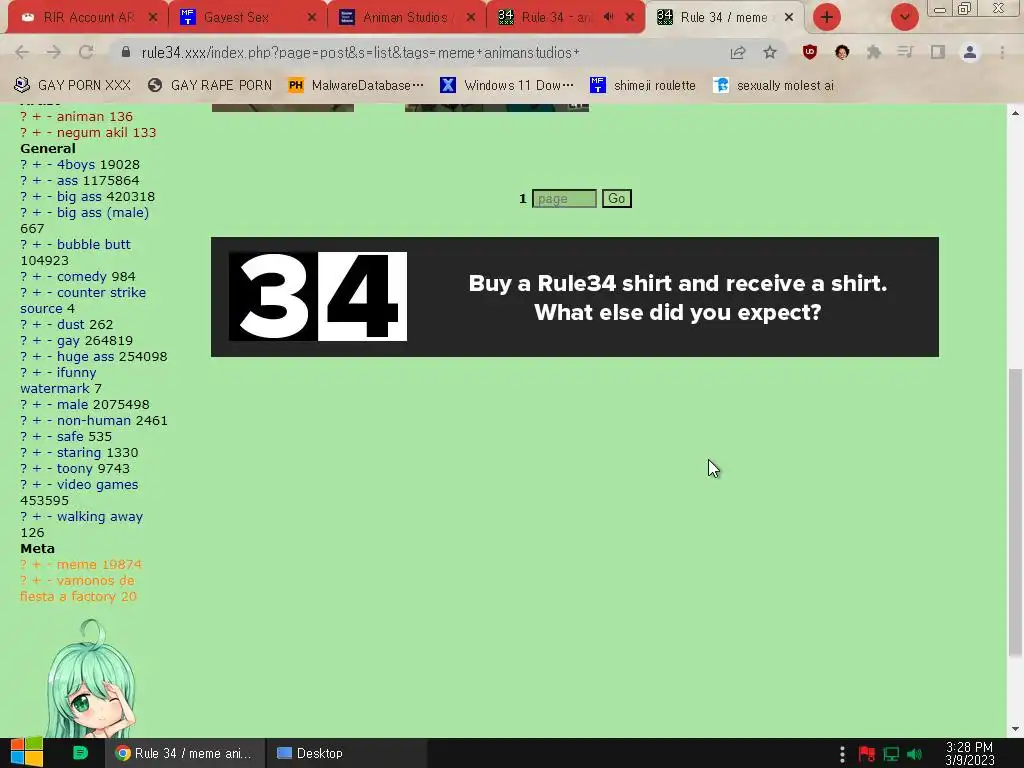This screenshot has width=1024, height=768.
Task: Open the staring tag link
Action: (79, 453)
